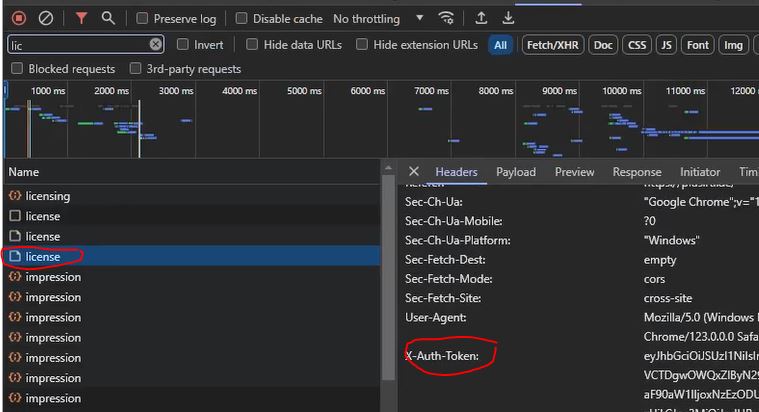This screenshot has height=412, width=759.
Task: Select the licensing request row
Action: (x=192, y=196)
